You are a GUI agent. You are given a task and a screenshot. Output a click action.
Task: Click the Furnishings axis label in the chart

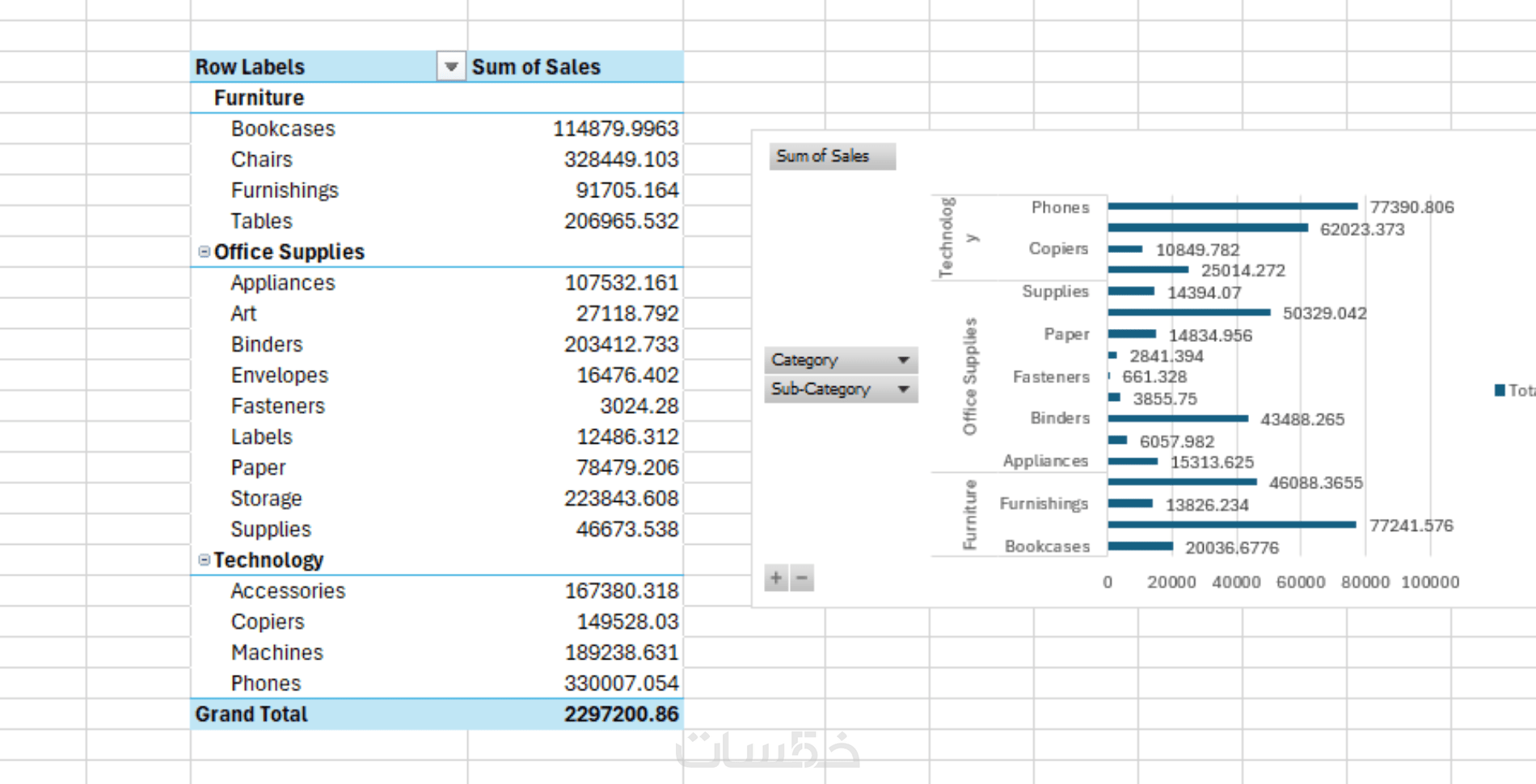coord(1044,504)
